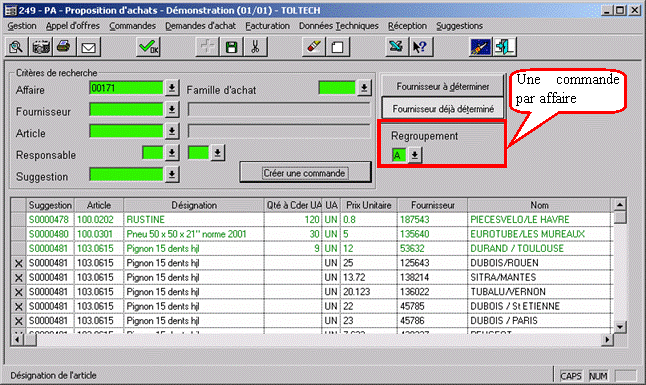The width and height of the screenshot is (646, 385).
Task: Open the Demandes d'achat menu
Action: (x=200, y=26)
